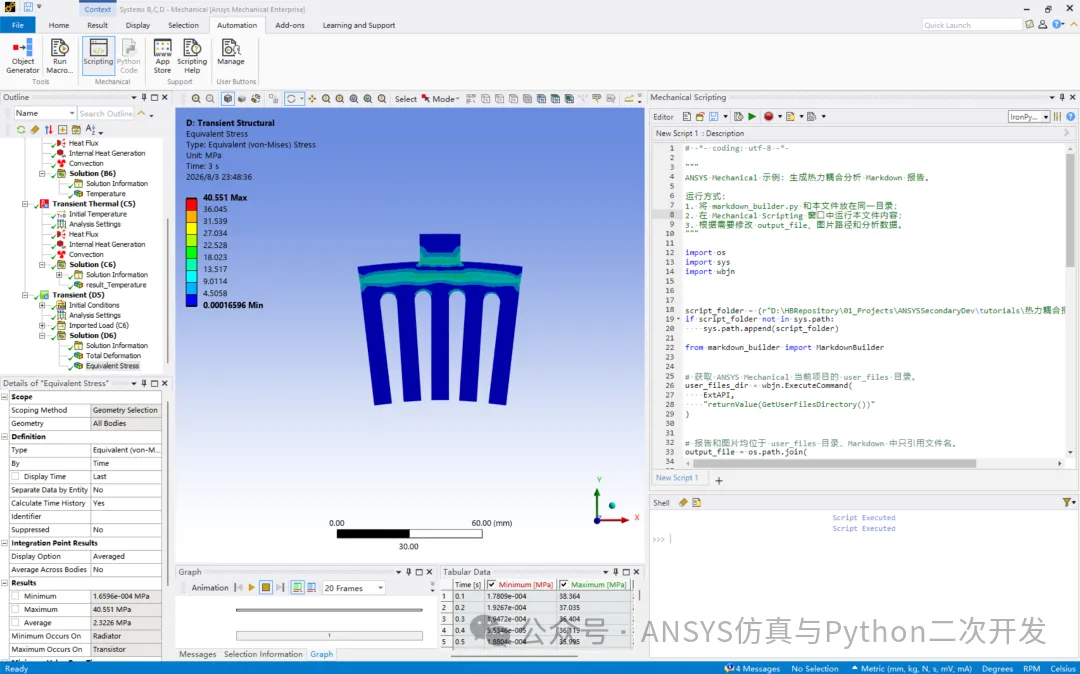Open the IronPython language dropdown
This screenshot has height=674, width=1080.
pyautogui.click(x=1028, y=117)
